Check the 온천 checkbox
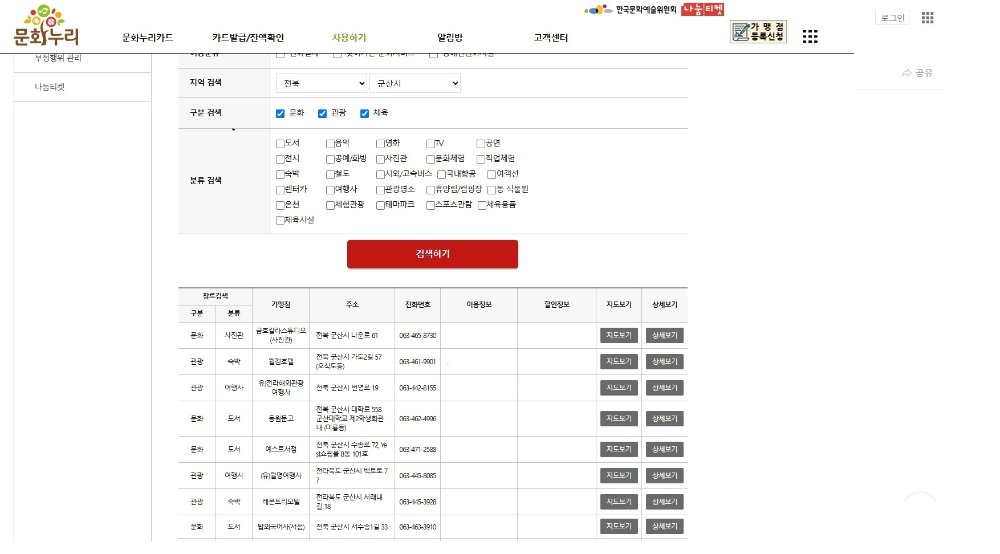This screenshot has height=554, width=1000. click(280, 205)
